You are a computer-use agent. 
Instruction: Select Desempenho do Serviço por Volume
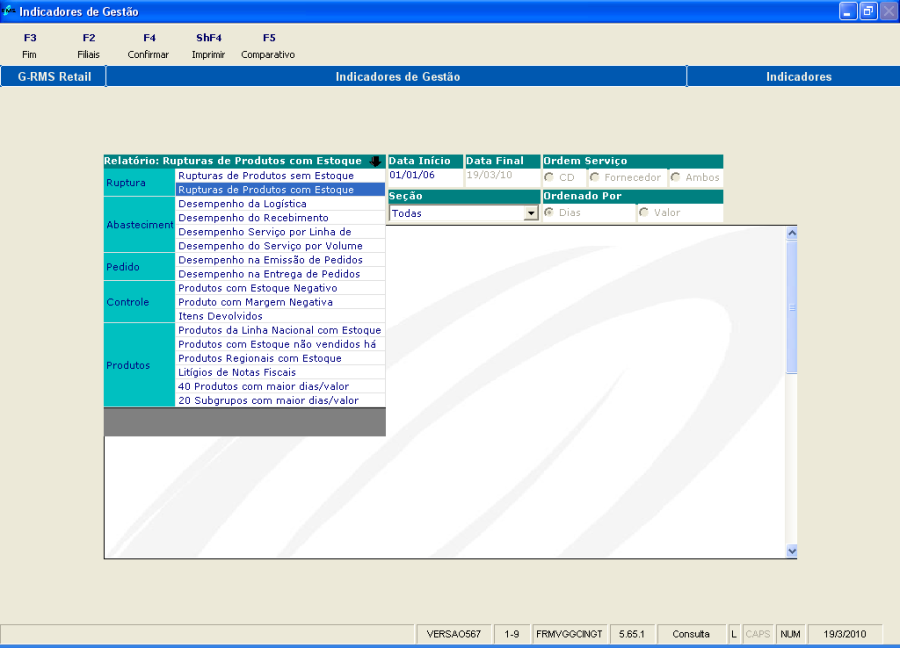point(280,246)
